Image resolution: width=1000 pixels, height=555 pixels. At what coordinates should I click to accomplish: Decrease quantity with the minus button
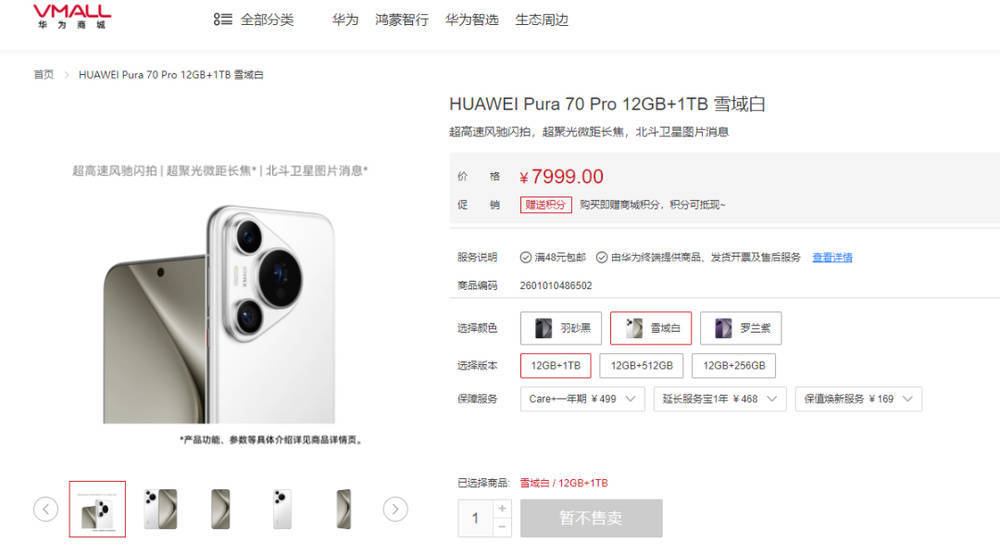[503, 527]
